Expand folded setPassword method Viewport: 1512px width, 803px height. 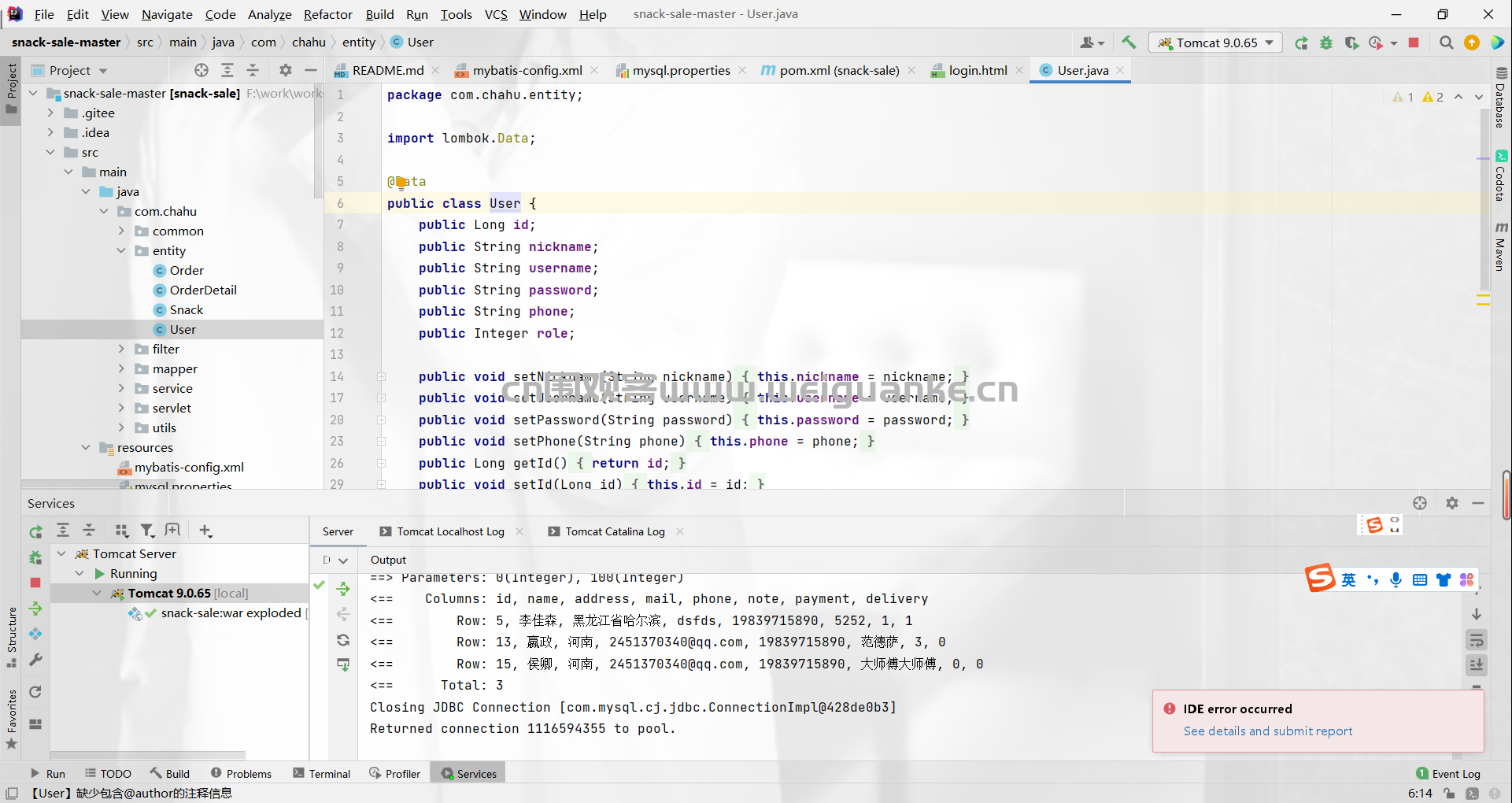coord(381,420)
